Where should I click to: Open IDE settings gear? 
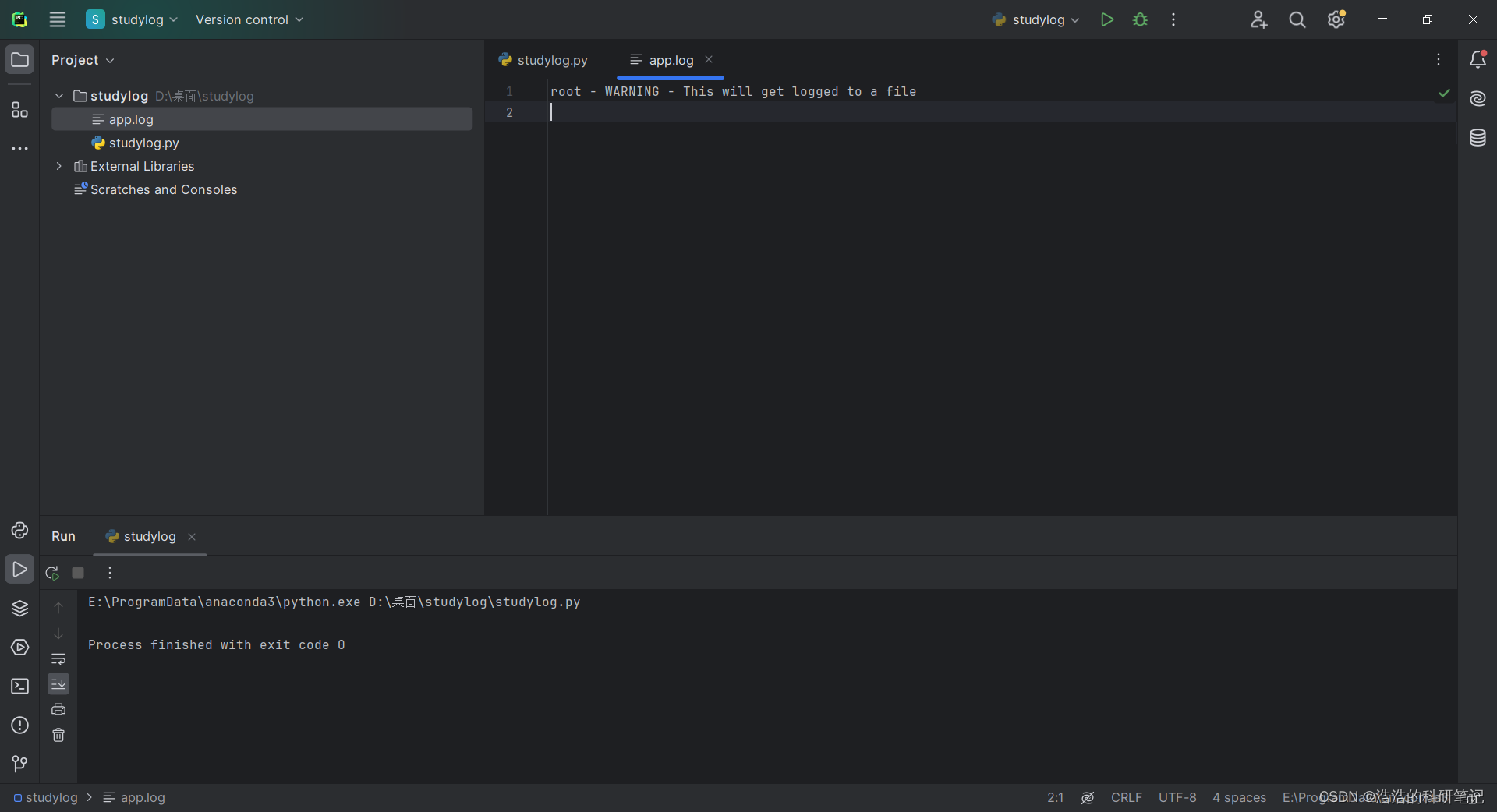[x=1336, y=19]
